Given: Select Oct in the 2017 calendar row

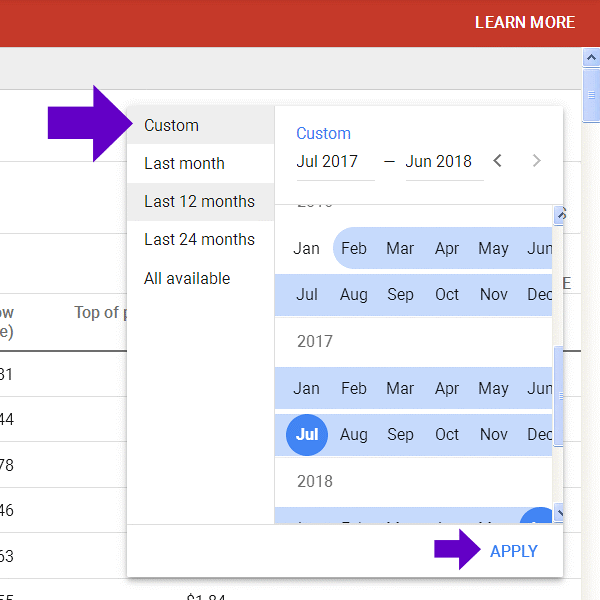Looking at the screenshot, I should (447, 435).
